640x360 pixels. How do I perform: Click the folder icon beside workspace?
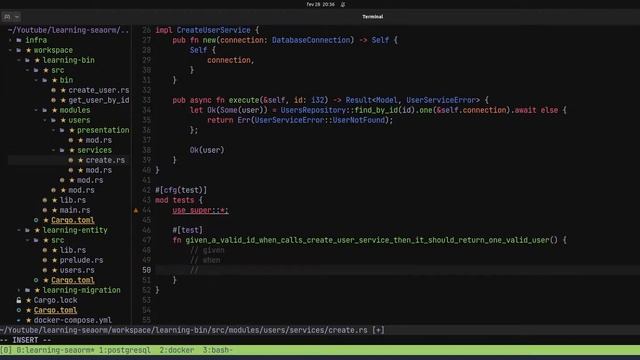(x=19, y=50)
